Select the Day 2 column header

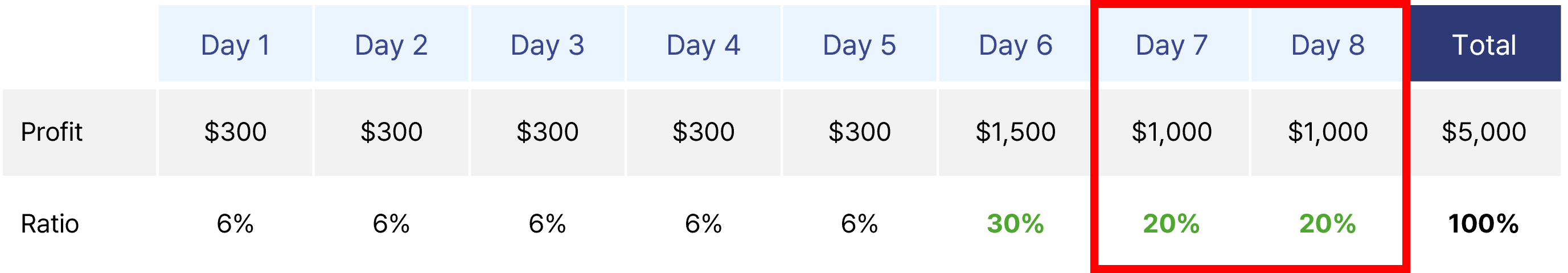(x=391, y=43)
